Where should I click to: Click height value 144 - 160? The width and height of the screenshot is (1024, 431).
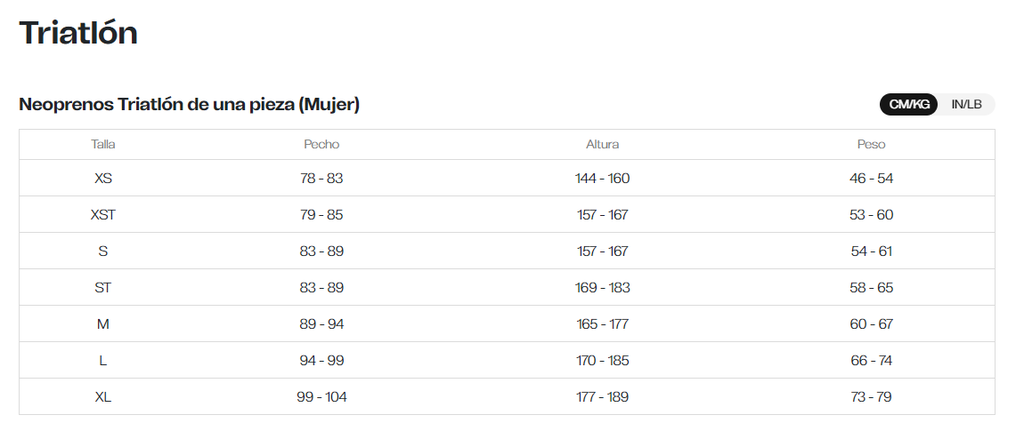pyautogui.click(x=602, y=178)
